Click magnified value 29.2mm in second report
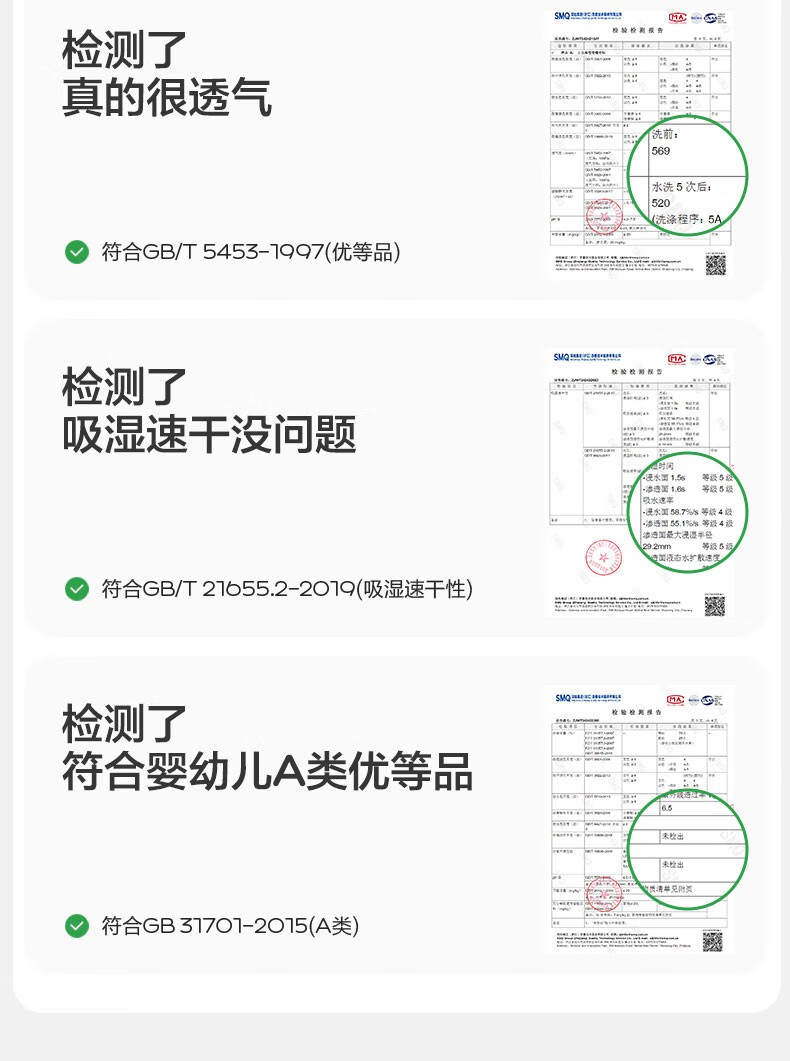The height and width of the screenshot is (1061, 790). click(x=657, y=546)
